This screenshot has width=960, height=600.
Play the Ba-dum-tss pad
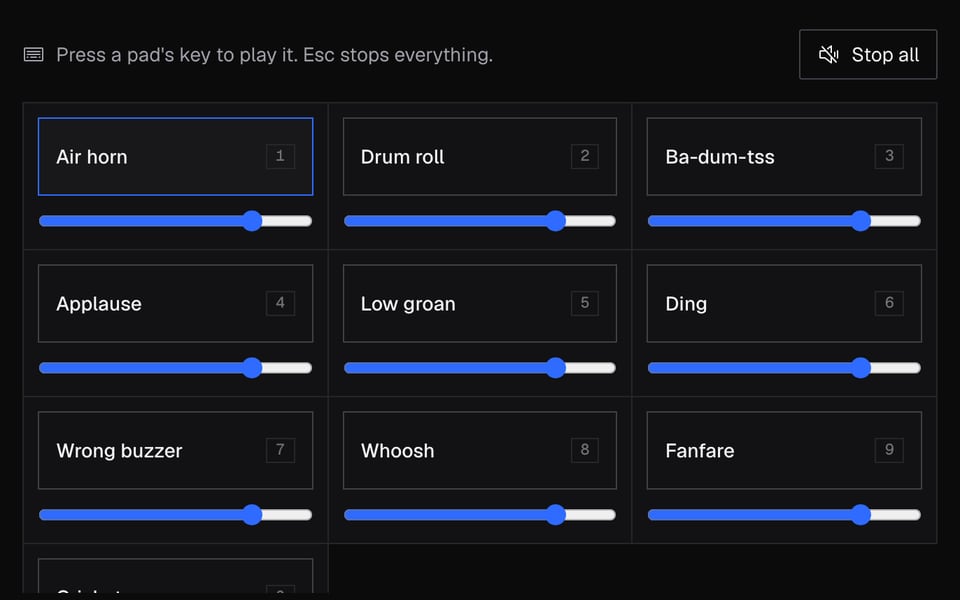pos(784,157)
